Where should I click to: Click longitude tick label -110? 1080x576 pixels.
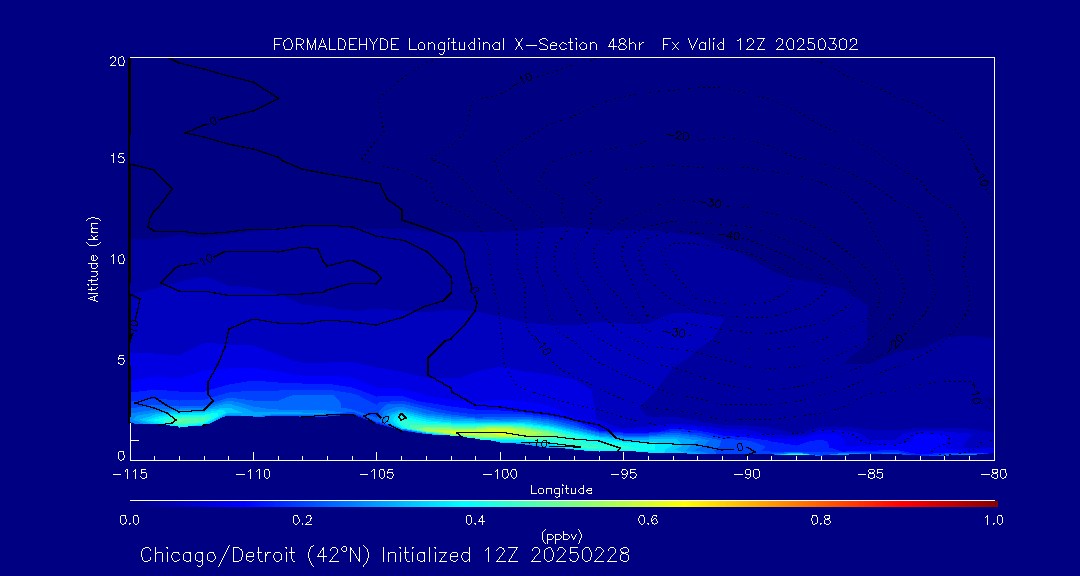tap(253, 474)
